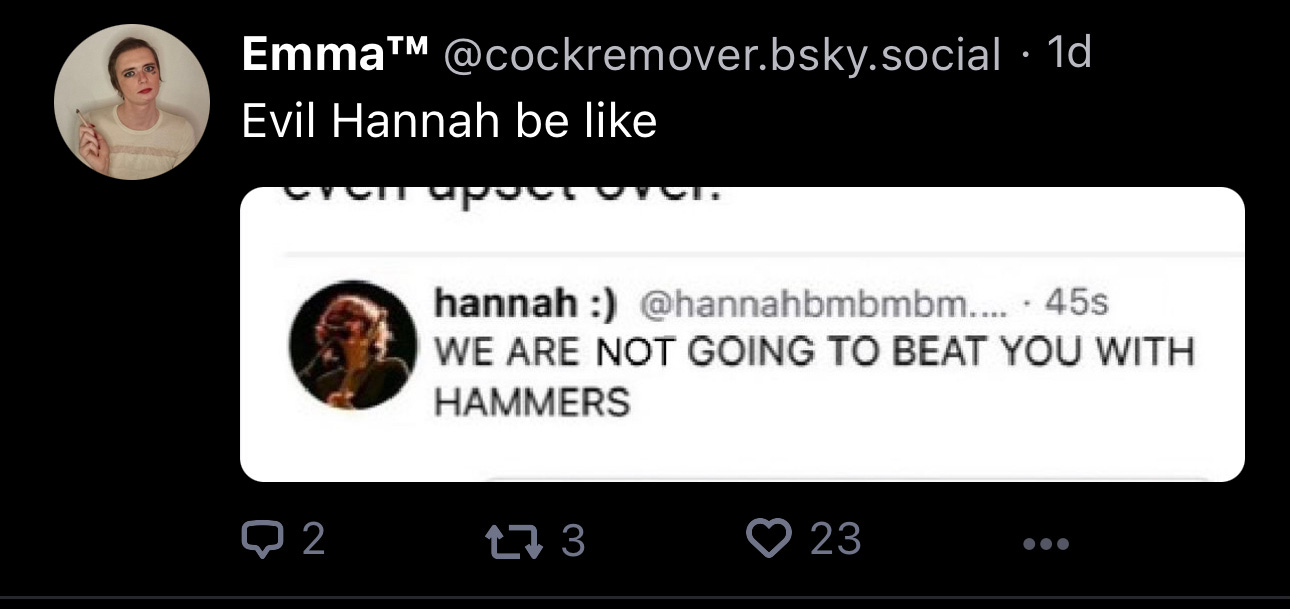Expand the embedded screenshot image
This screenshot has width=1290, height=609.
[742, 334]
